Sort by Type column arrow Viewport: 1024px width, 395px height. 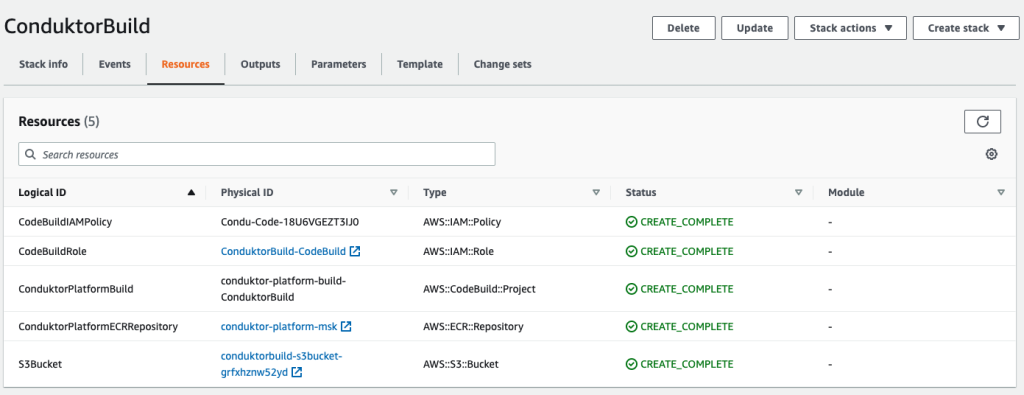(596, 193)
